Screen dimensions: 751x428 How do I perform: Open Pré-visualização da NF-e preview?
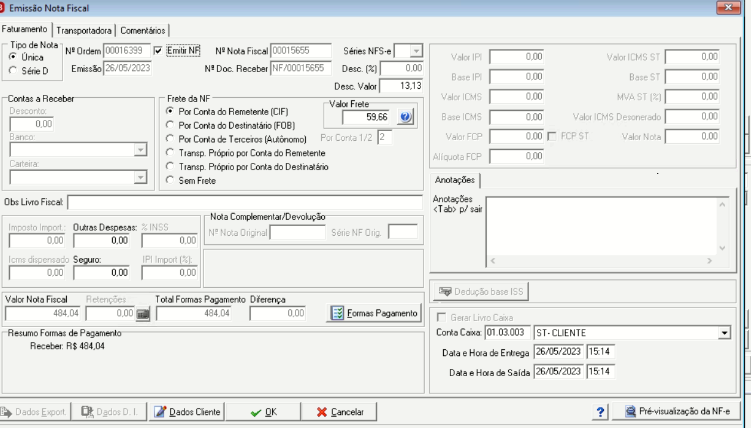click(677, 411)
